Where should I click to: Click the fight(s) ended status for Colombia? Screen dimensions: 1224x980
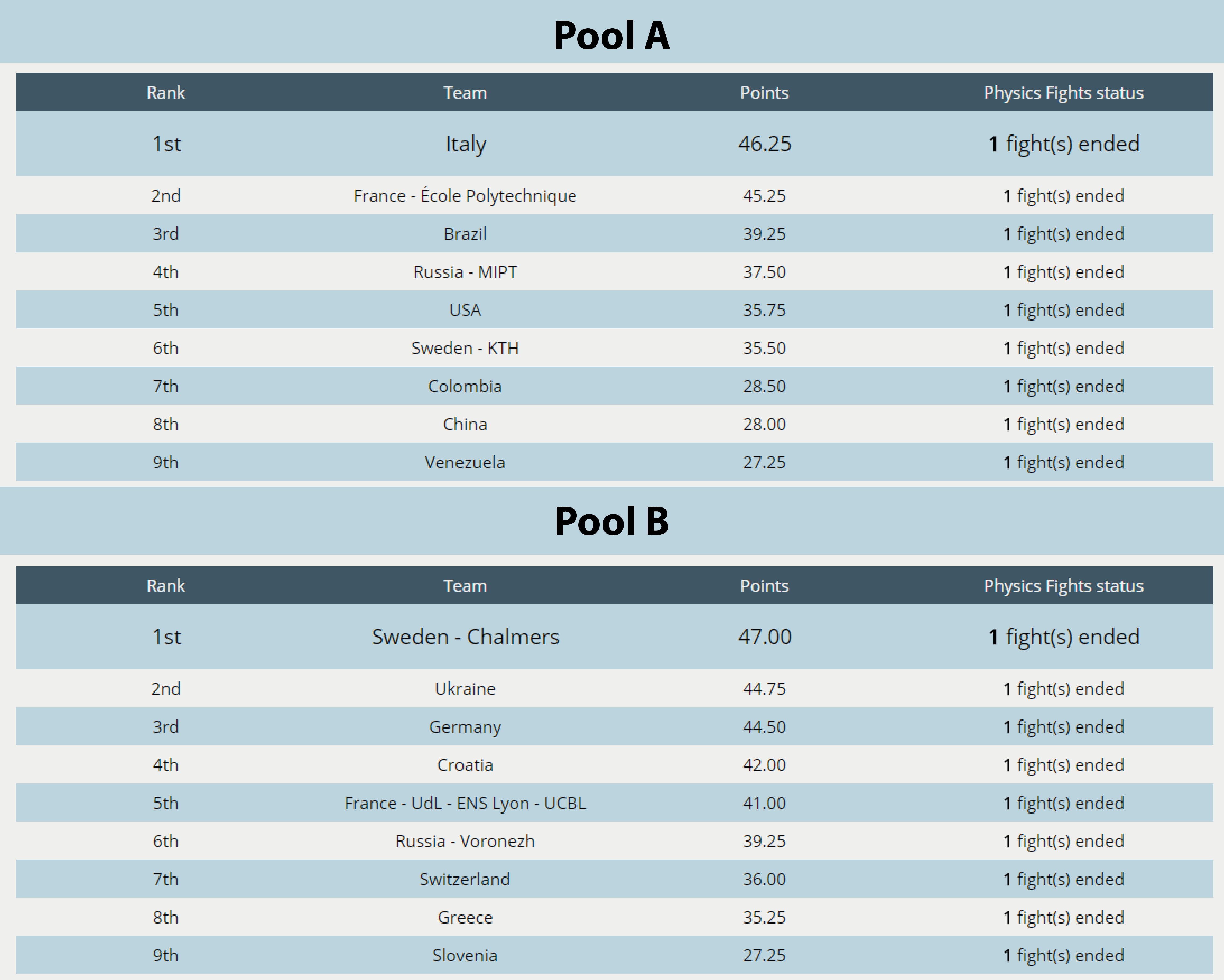click(1063, 386)
